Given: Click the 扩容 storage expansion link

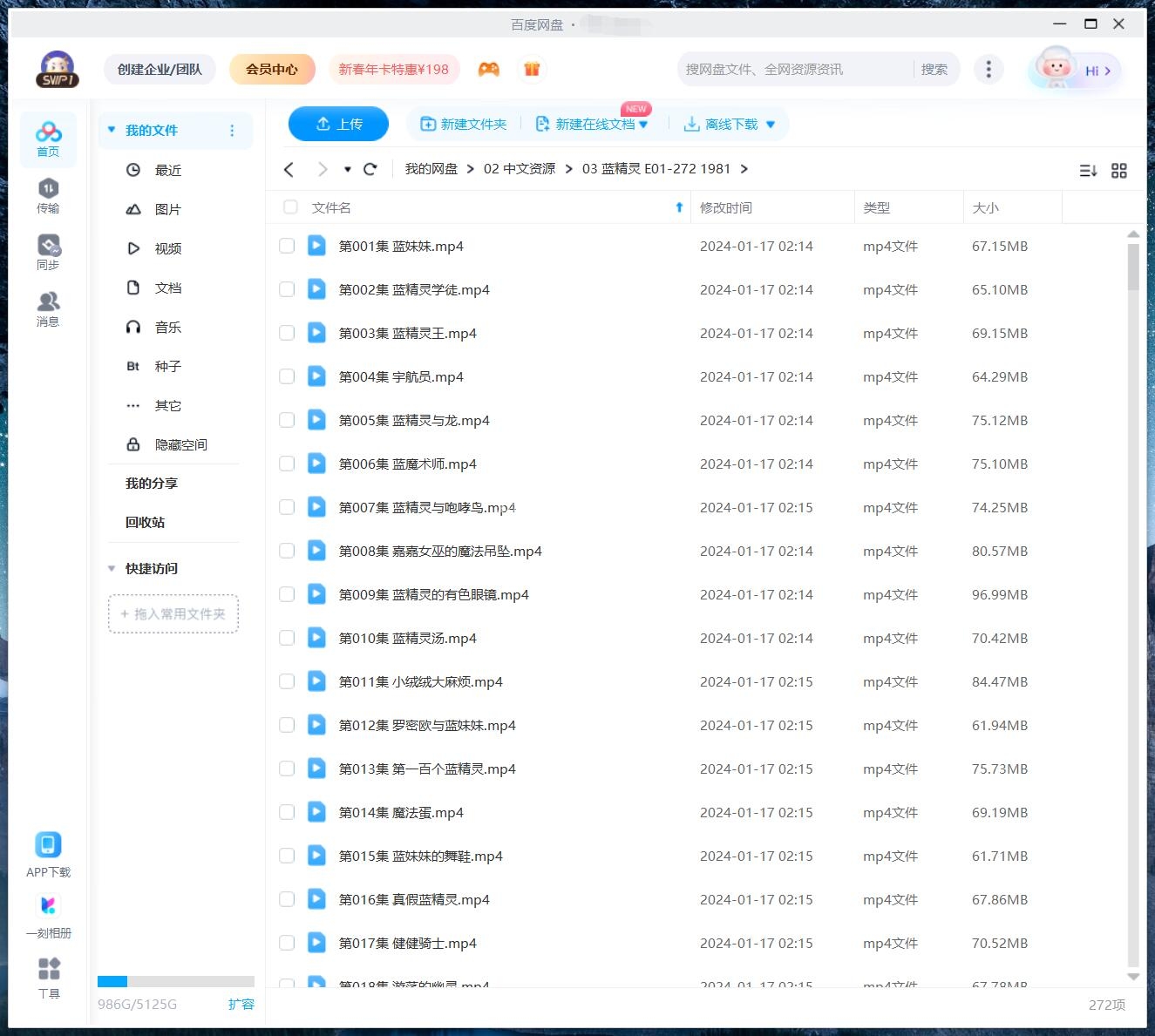Looking at the screenshot, I should tap(241, 1004).
